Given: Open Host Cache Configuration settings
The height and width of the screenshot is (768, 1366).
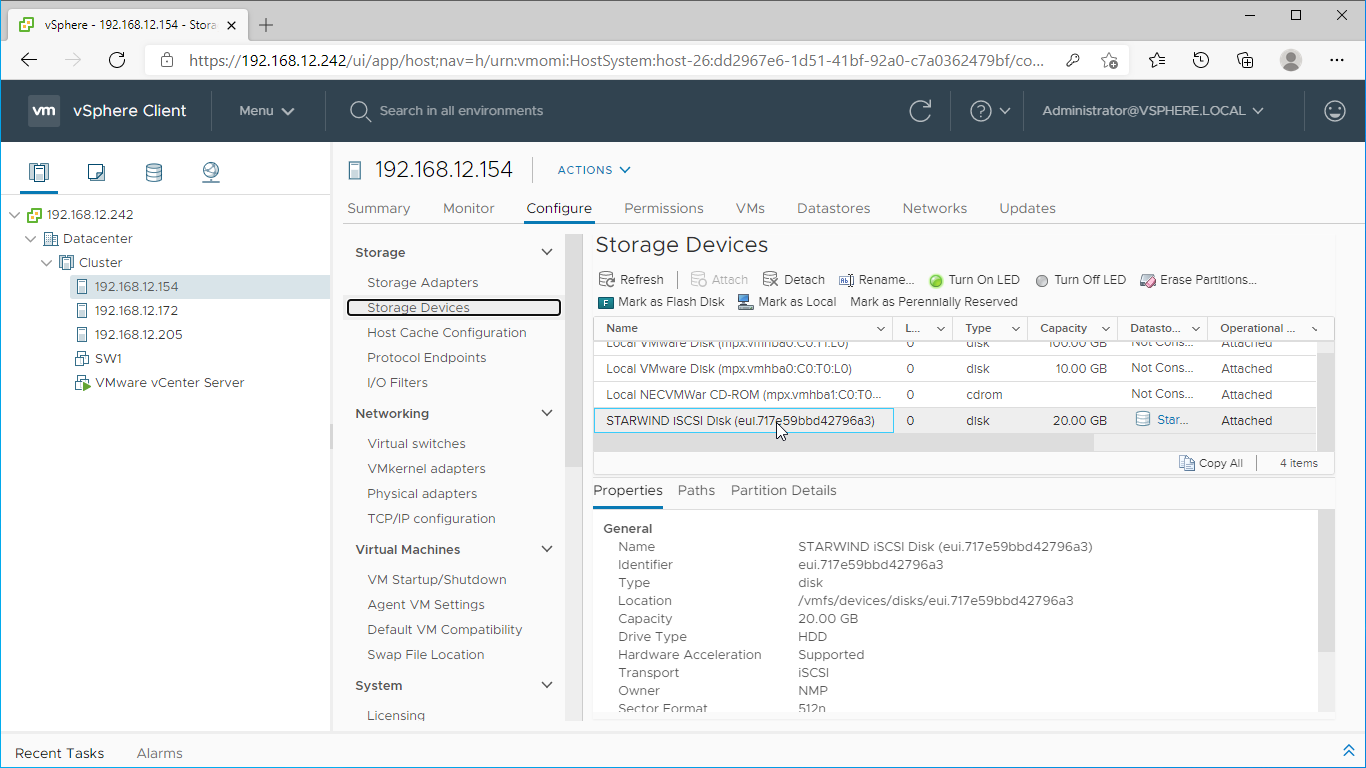Looking at the screenshot, I should pyautogui.click(x=447, y=333).
